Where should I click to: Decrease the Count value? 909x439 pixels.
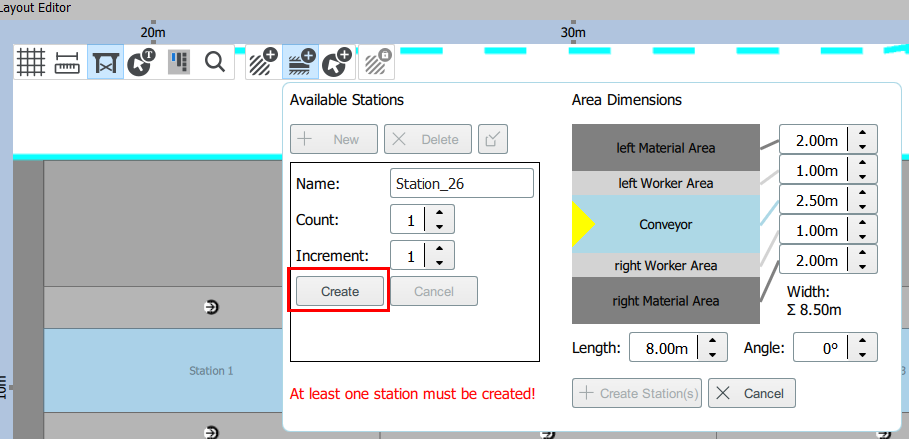click(439, 227)
